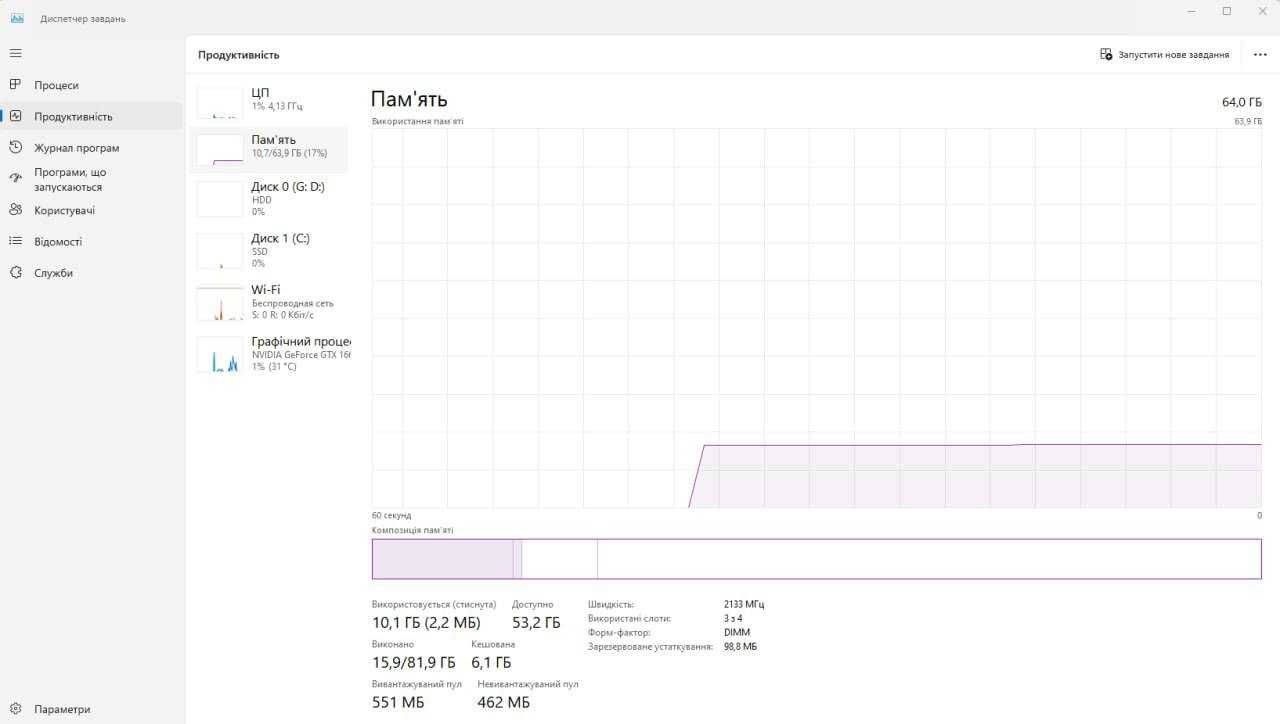Screen dimensions: 1280x724
Task: Click the Processes grid icon in sidebar
Action: [x=15, y=85]
